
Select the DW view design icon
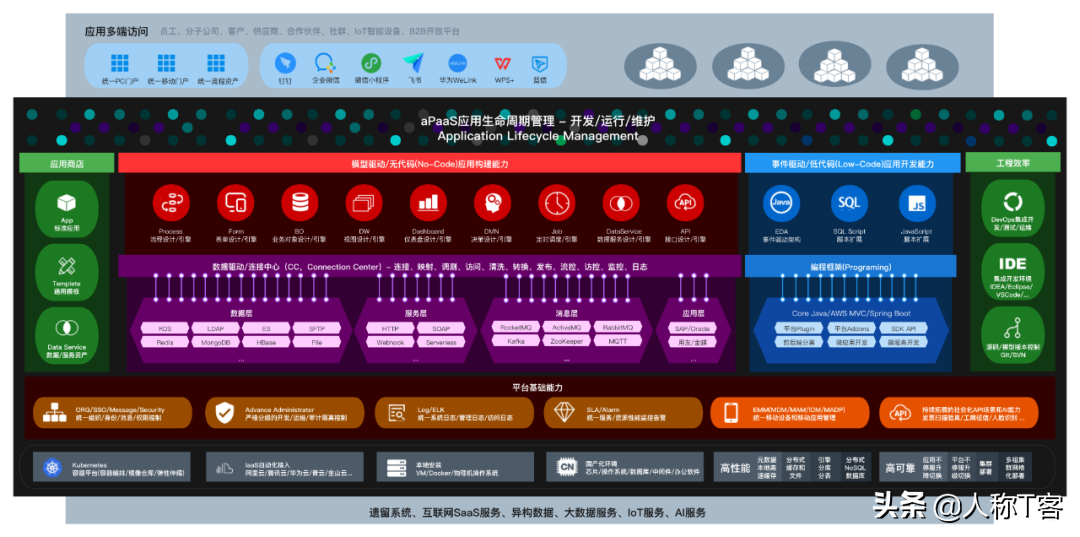364,203
